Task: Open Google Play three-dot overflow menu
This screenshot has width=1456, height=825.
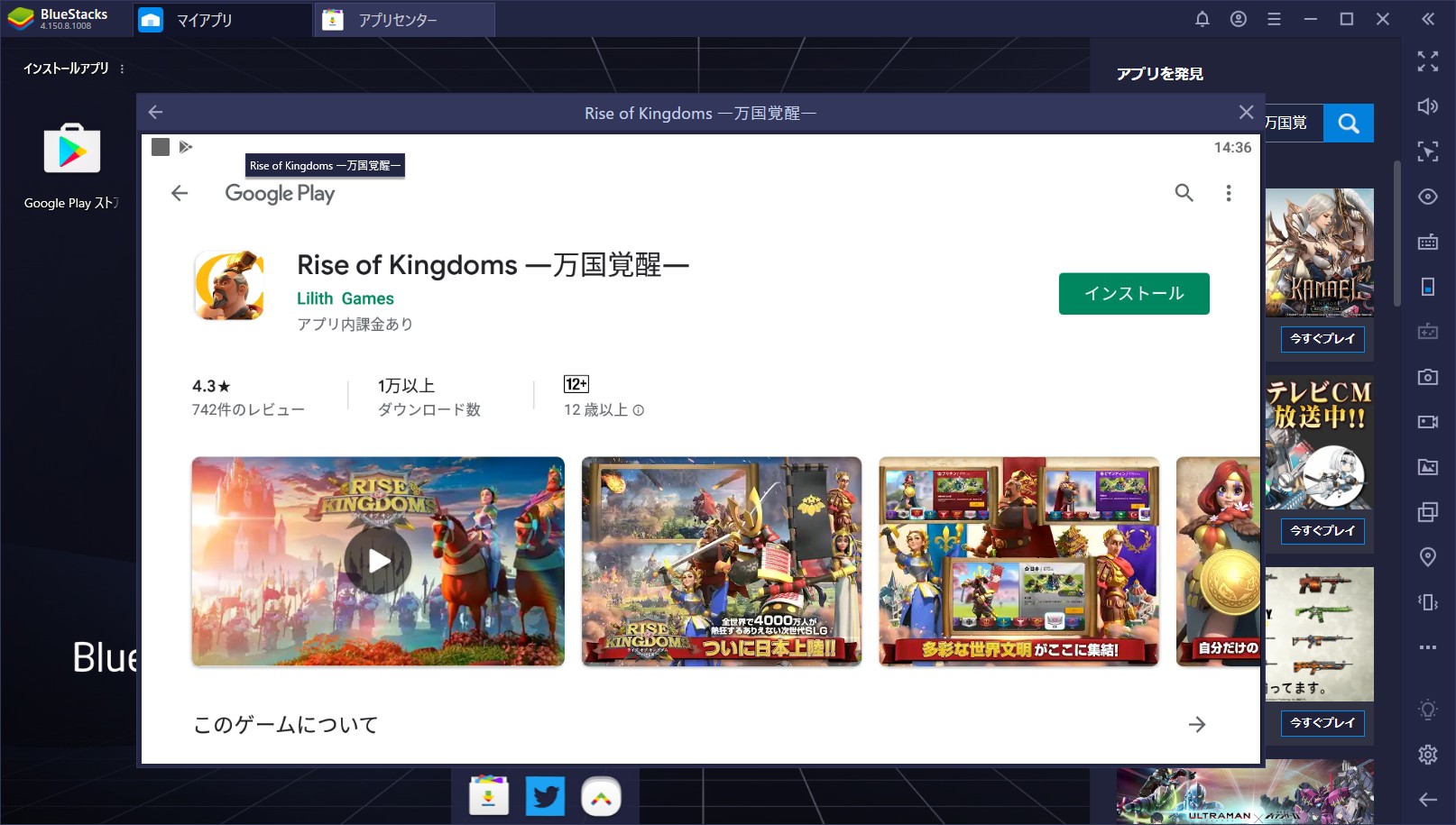Action: (x=1228, y=193)
